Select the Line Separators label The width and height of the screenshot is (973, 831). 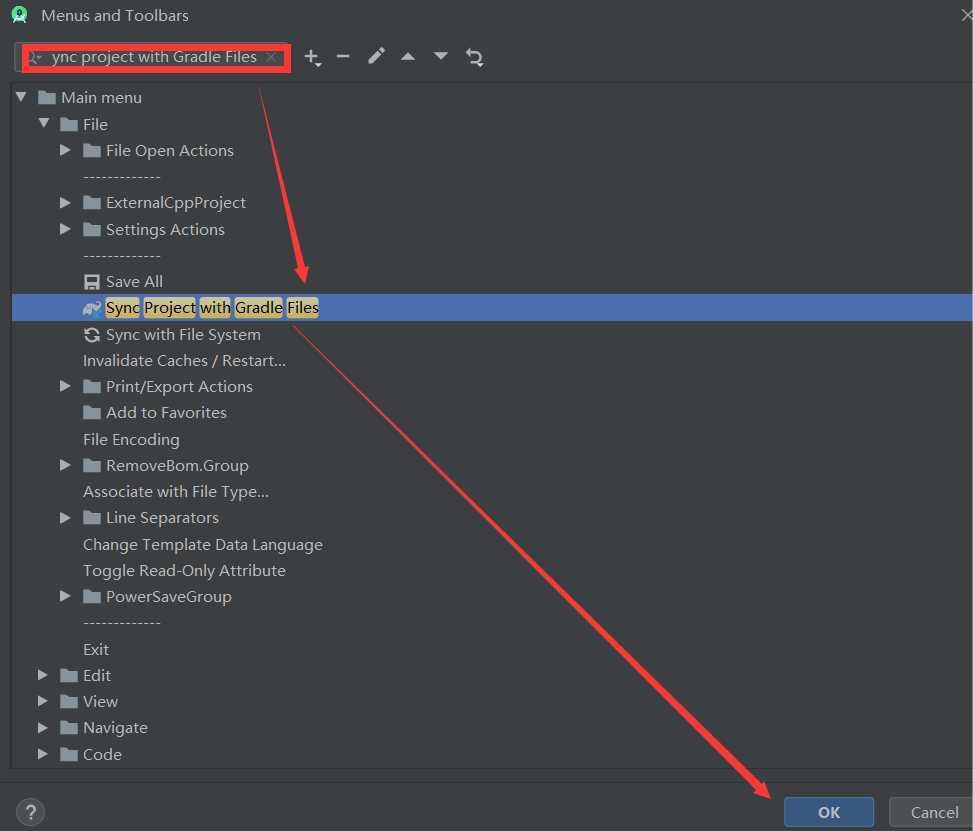tap(162, 518)
